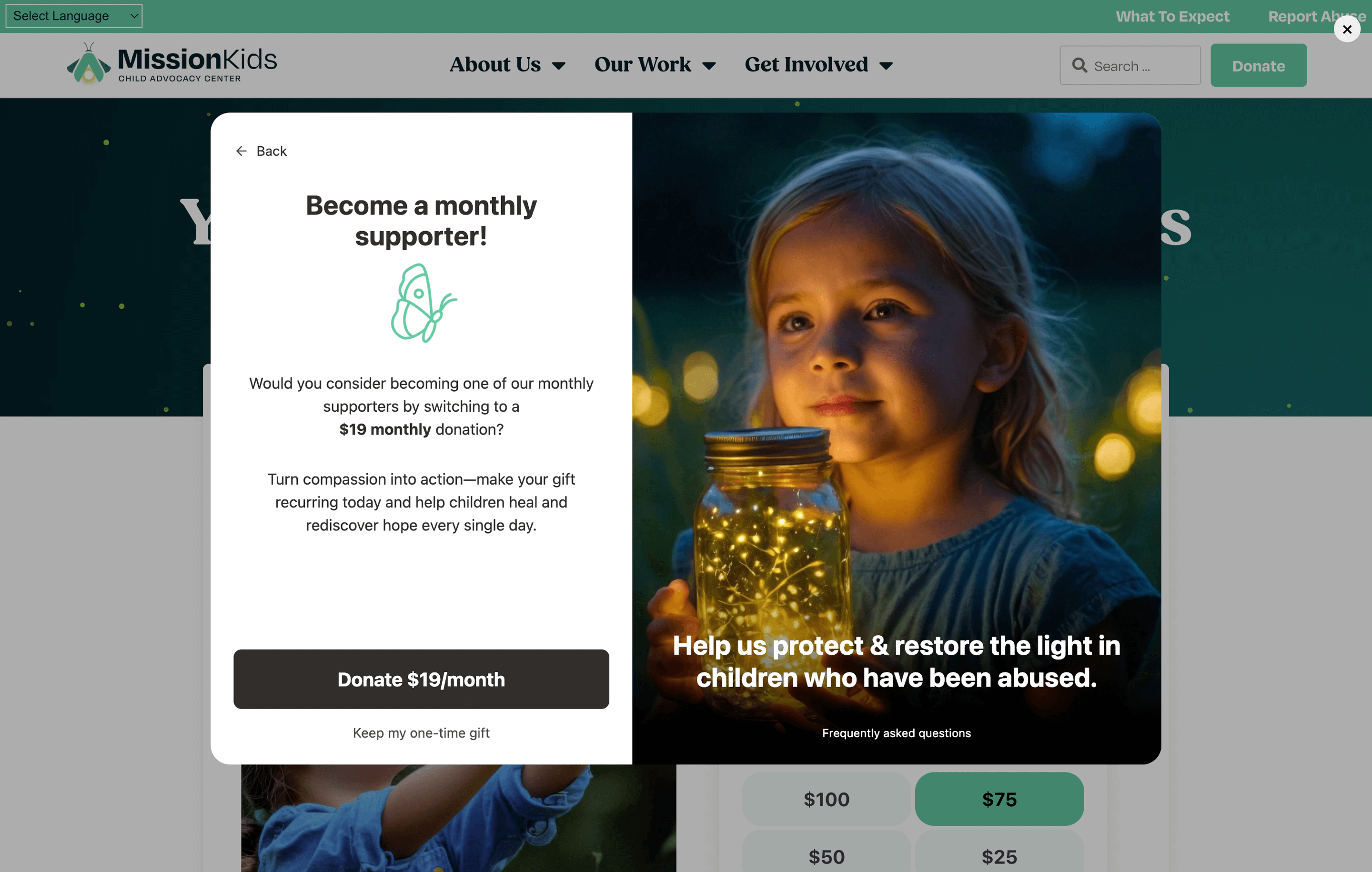Screen dimensions: 1372x872
Task: Select the $25 donation amount
Action: [x=999, y=854]
